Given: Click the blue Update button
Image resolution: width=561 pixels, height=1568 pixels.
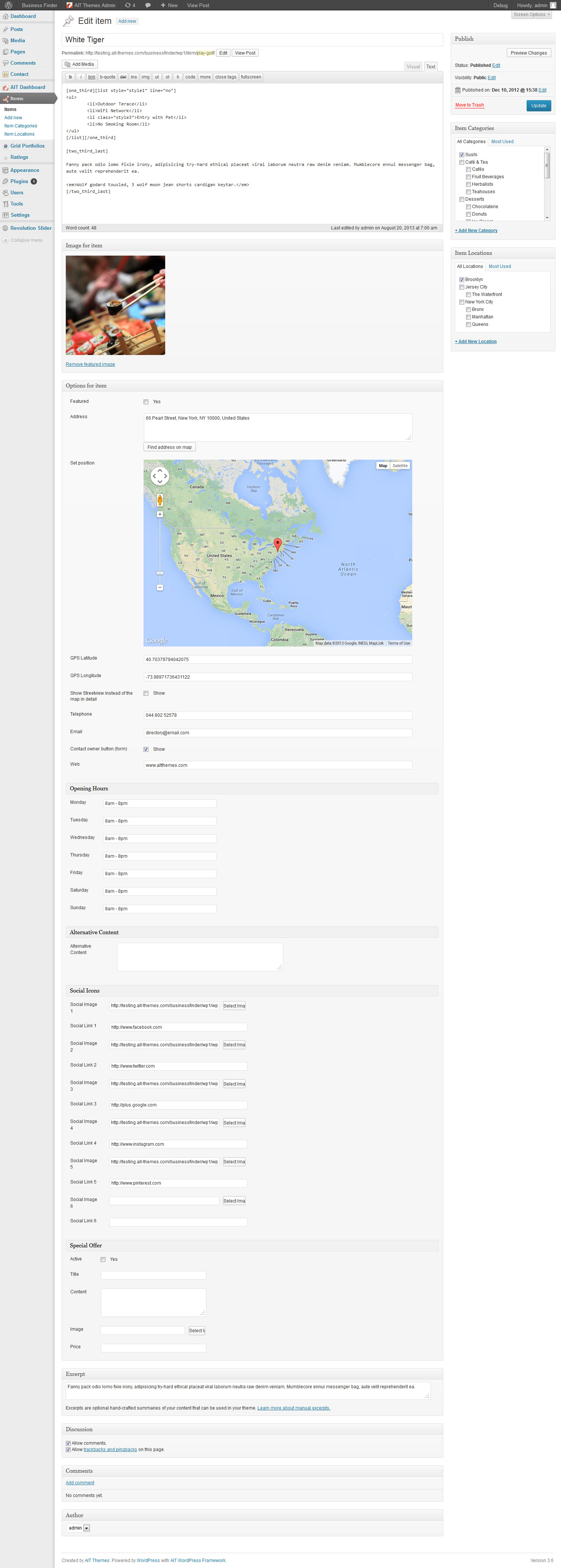Looking at the screenshot, I should point(539,105).
